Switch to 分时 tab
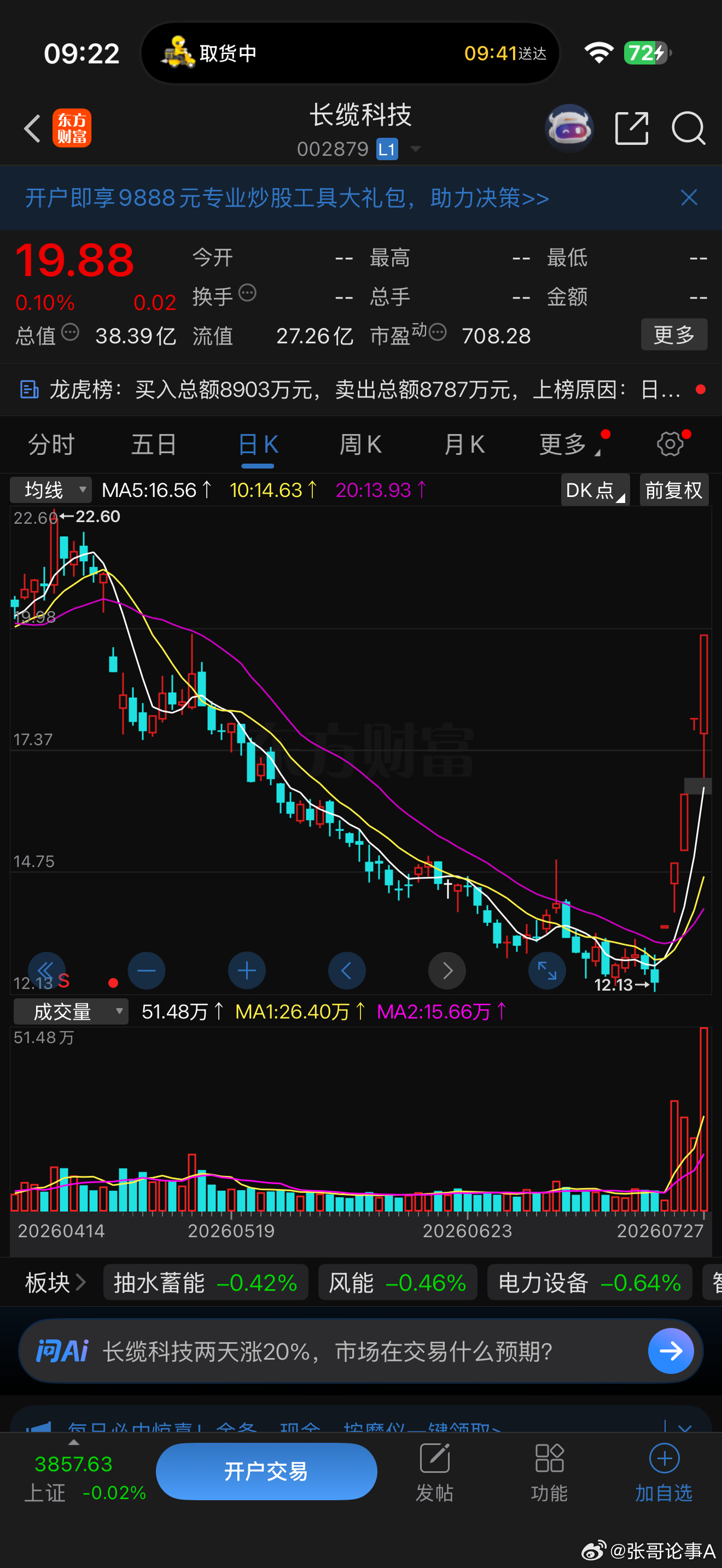 (51, 444)
